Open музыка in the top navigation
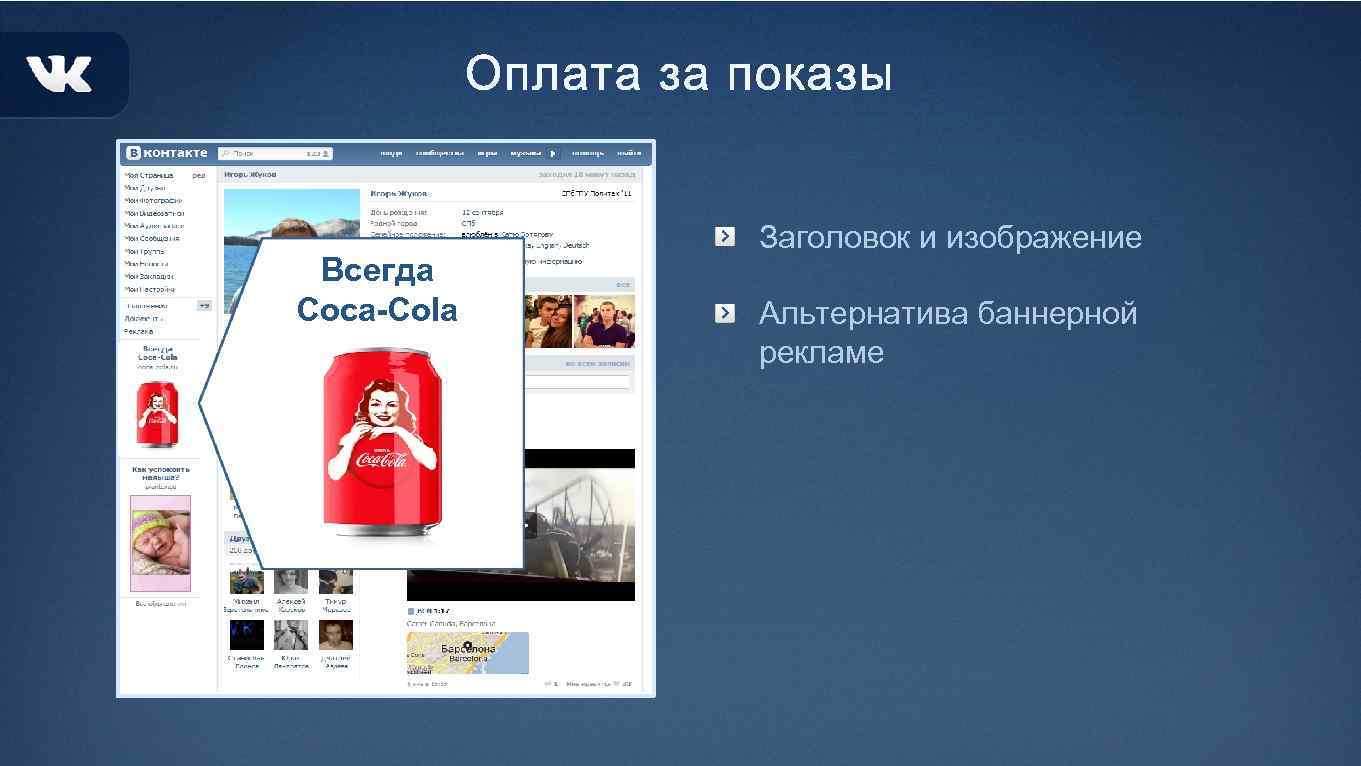Image resolution: width=1361 pixels, height=766 pixels. click(526, 153)
